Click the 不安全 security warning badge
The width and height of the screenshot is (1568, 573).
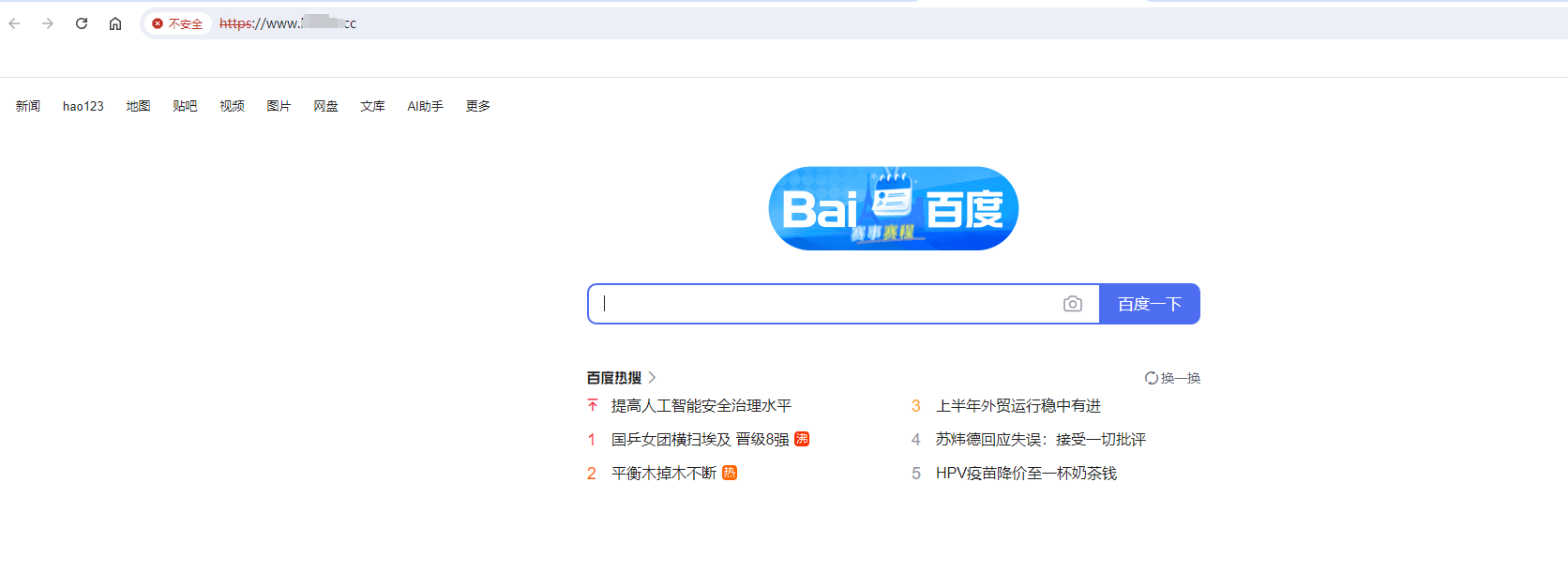click(177, 23)
